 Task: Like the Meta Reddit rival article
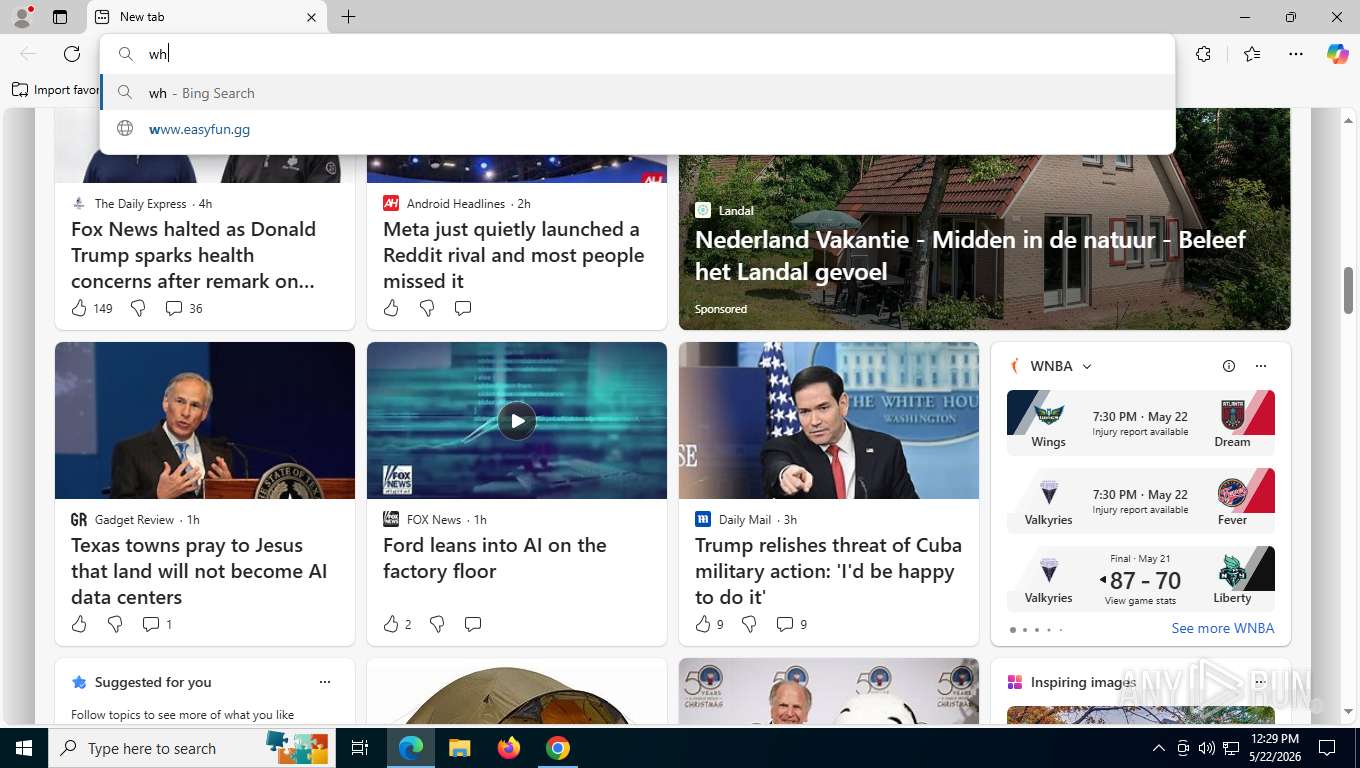pyautogui.click(x=391, y=308)
